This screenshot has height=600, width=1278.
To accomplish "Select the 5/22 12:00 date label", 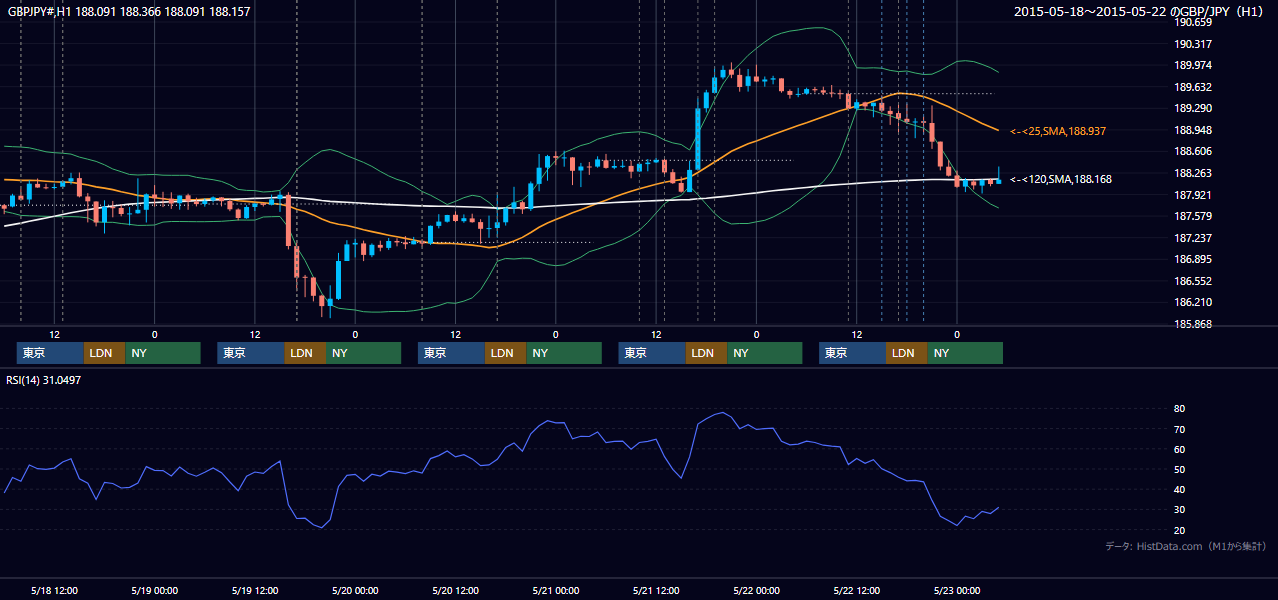I will tap(856, 590).
